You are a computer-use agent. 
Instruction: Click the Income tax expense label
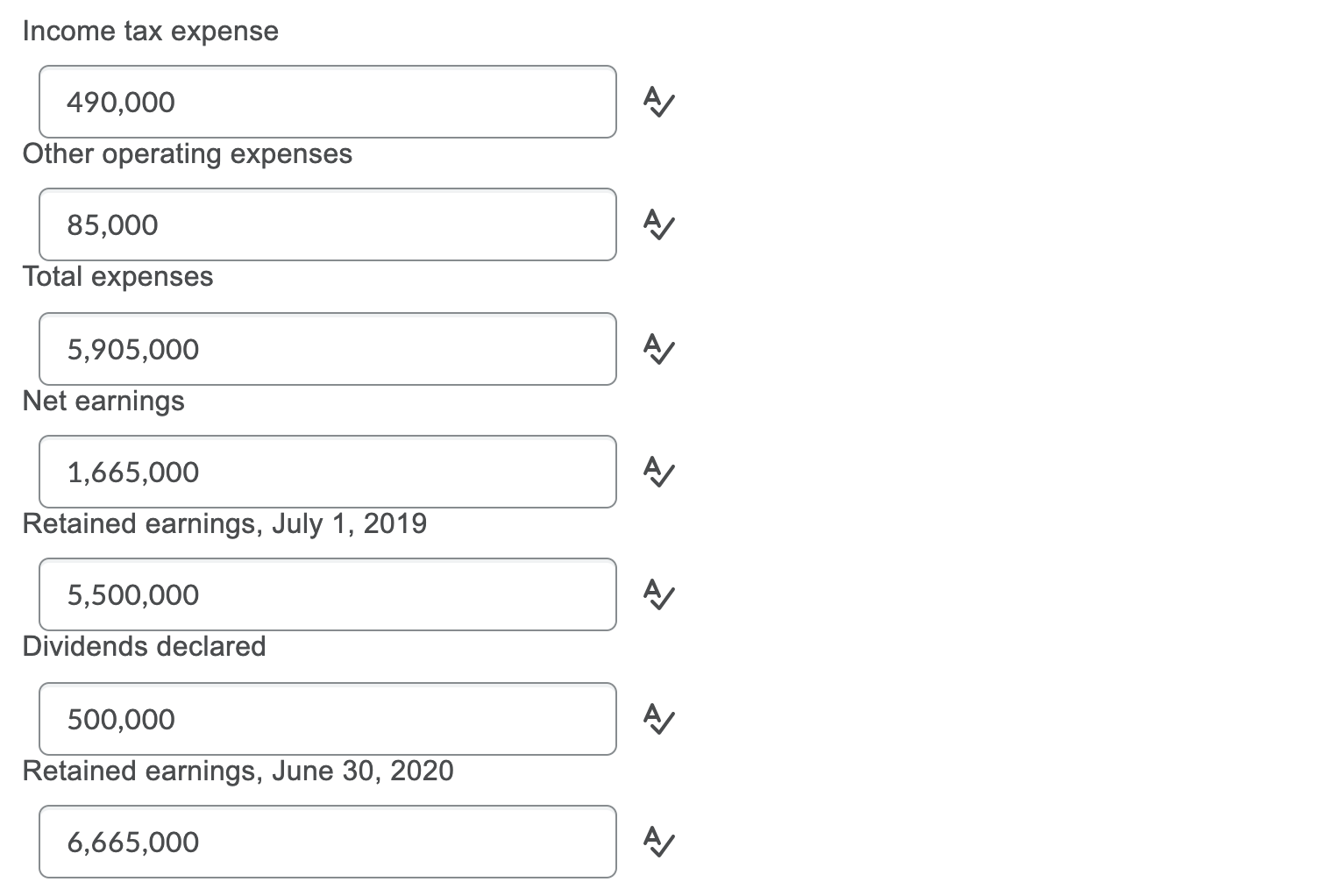pos(150,31)
